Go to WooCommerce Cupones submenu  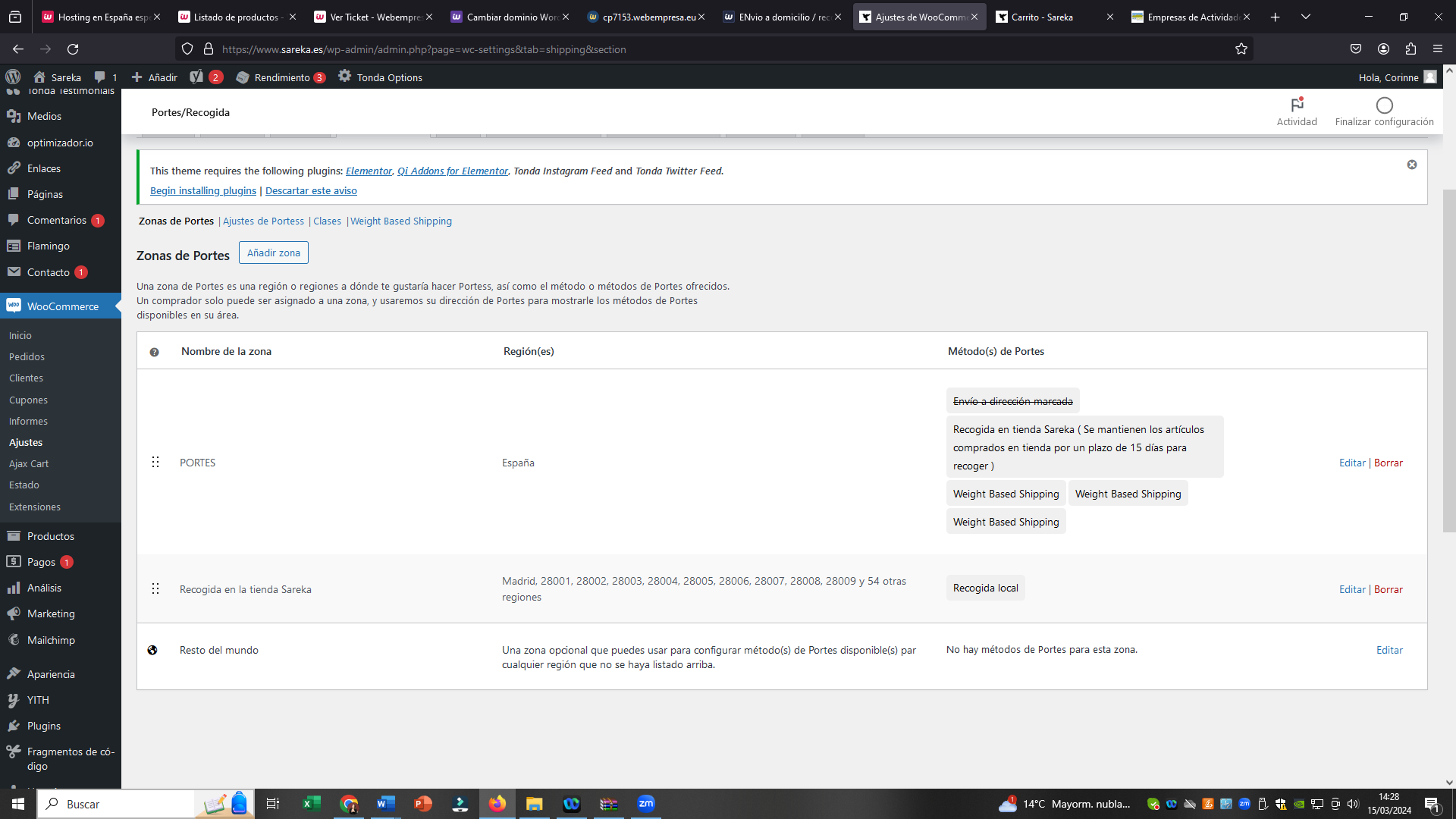(x=28, y=400)
